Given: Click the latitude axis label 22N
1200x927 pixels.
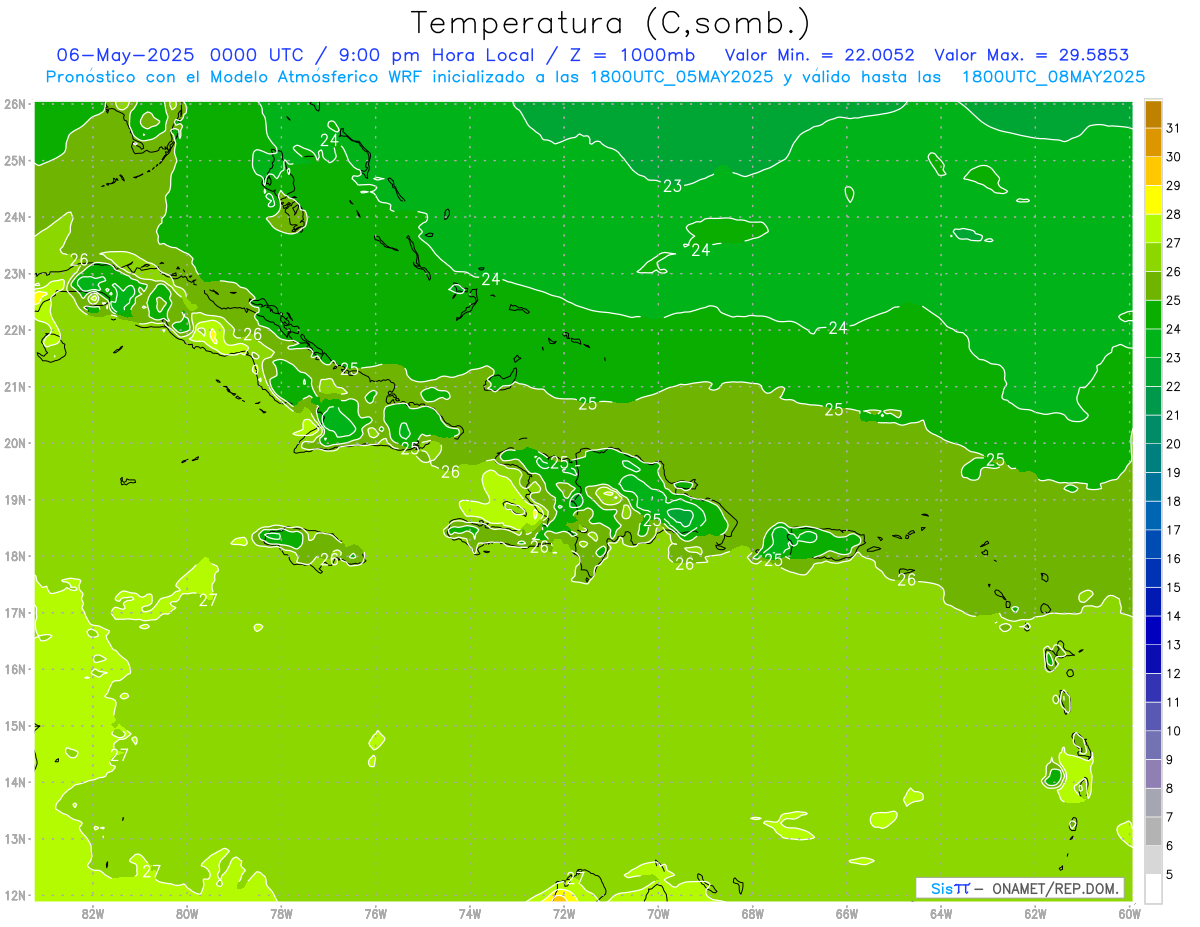Looking at the screenshot, I should tap(15, 330).
